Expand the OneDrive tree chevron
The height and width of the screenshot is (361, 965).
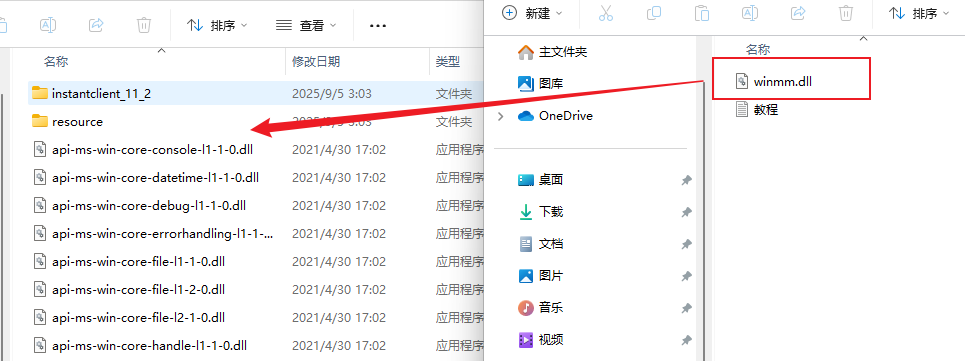[500, 116]
